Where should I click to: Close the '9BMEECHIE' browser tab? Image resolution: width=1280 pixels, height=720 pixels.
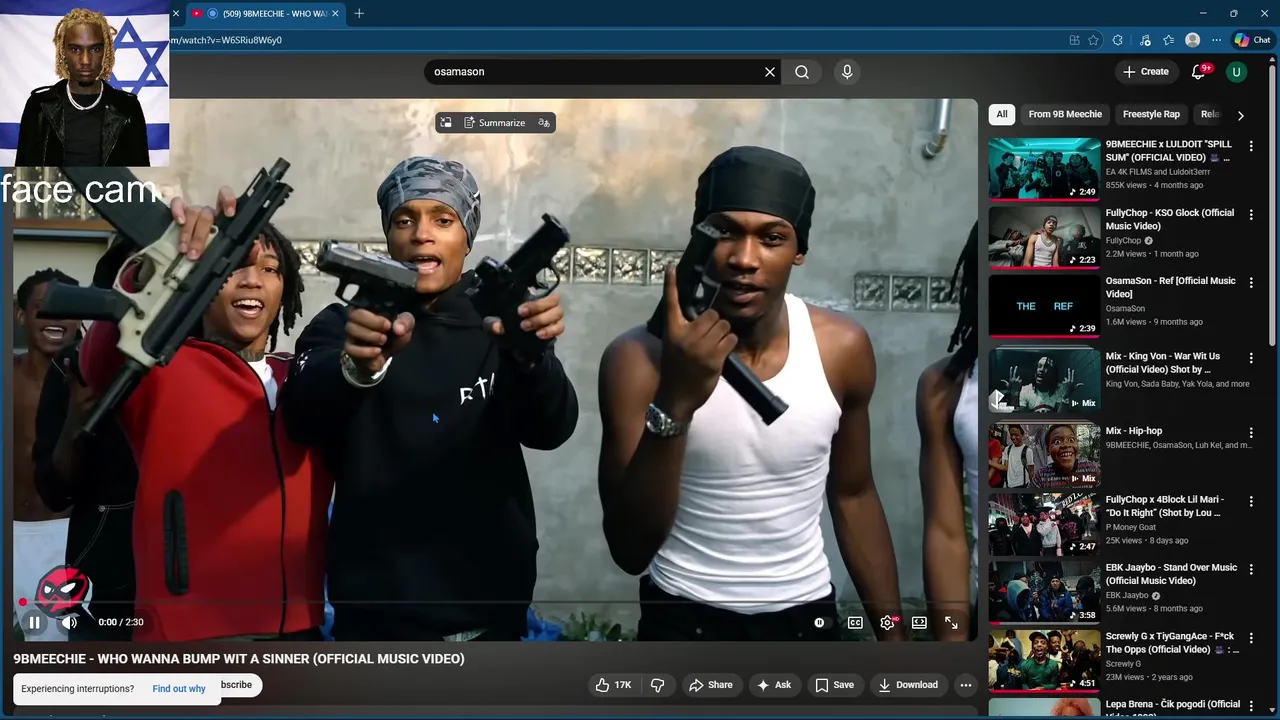(335, 13)
